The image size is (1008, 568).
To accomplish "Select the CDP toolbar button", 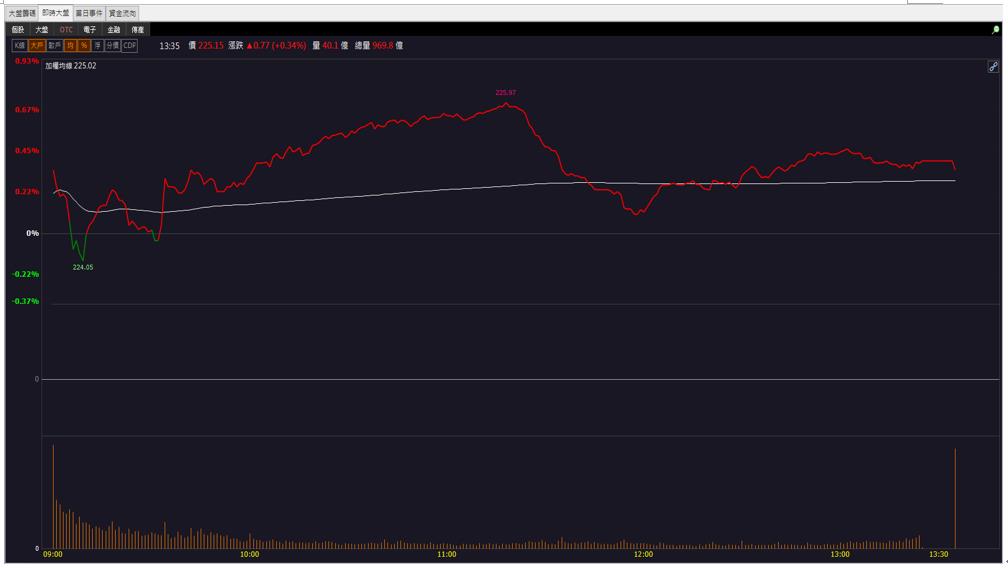I will tap(129, 46).
